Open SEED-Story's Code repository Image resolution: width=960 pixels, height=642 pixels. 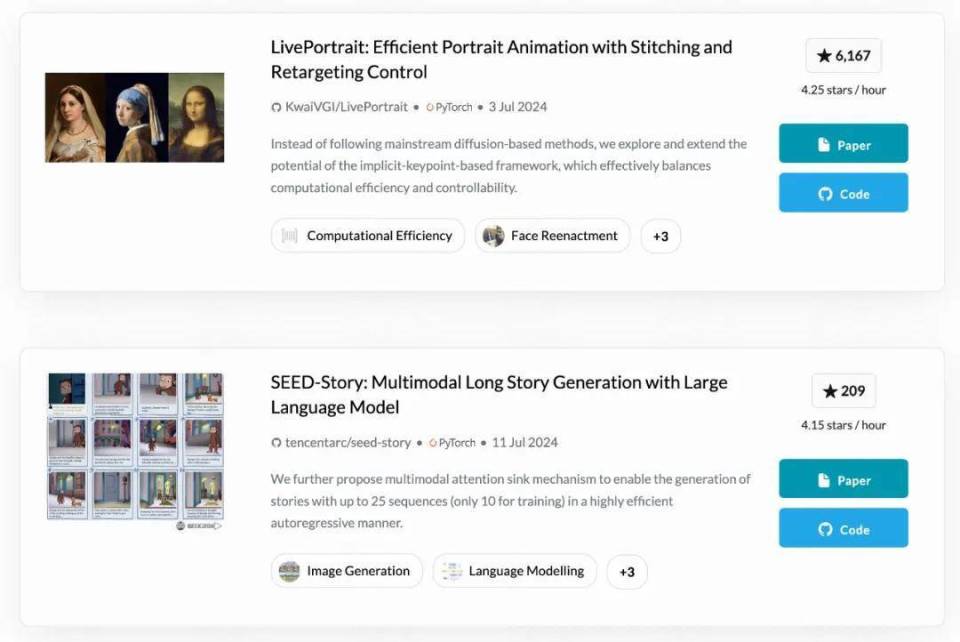click(x=843, y=529)
